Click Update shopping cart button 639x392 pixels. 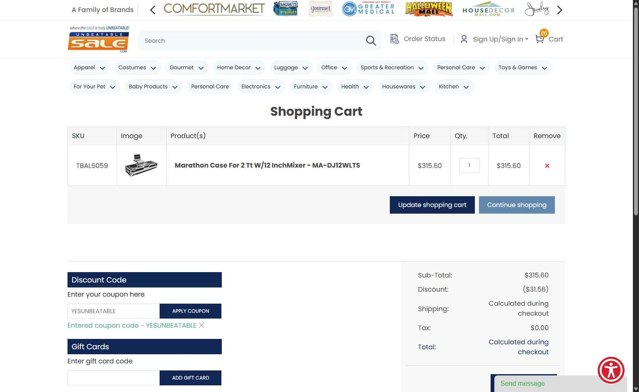432,205
